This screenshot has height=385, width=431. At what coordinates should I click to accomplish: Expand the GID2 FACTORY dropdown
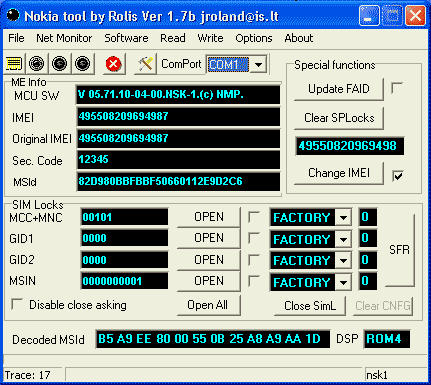click(x=343, y=261)
